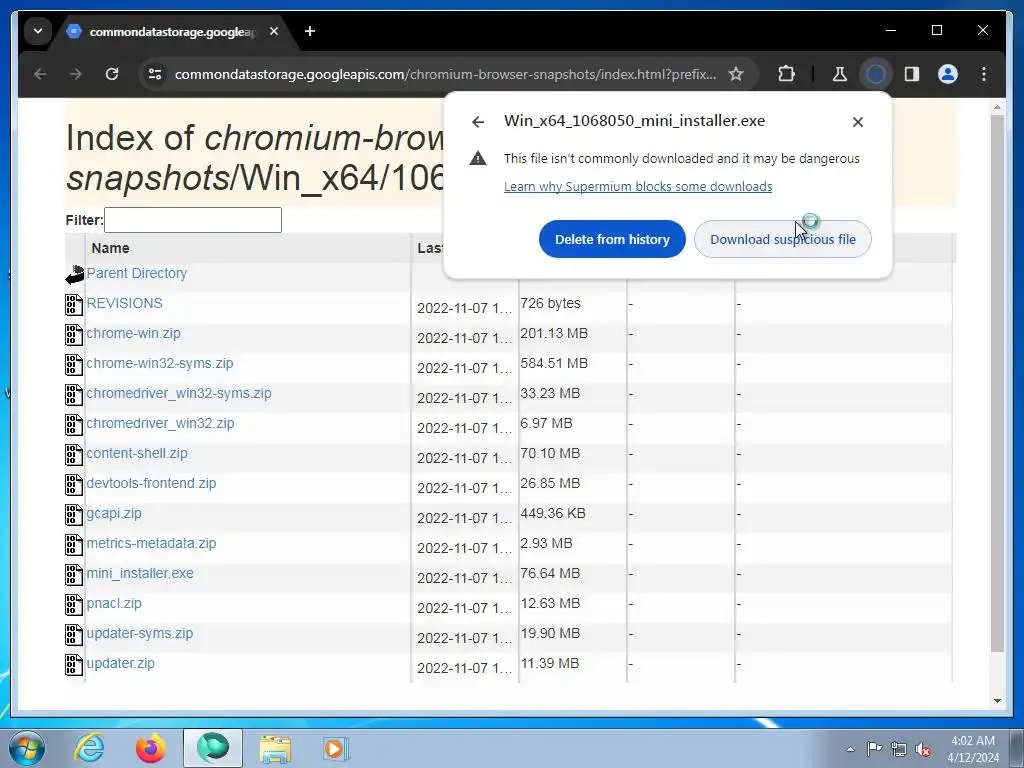Open site information icon in address bar
The image size is (1024, 768).
[x=155, y=74]
